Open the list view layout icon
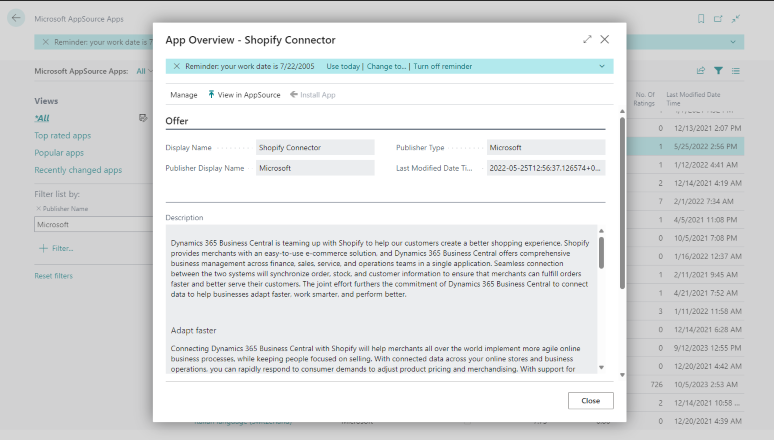 tap(735, 71)
